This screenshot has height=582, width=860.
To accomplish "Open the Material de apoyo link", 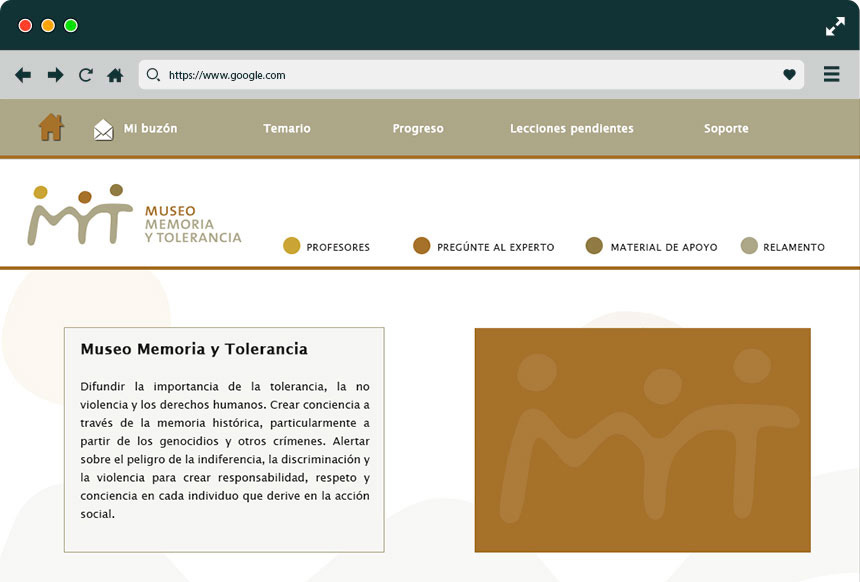I will [664, 247].
